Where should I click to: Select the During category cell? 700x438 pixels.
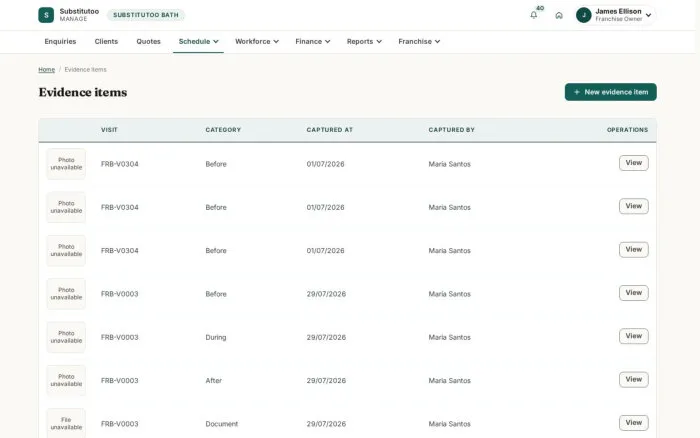[216, 338]
